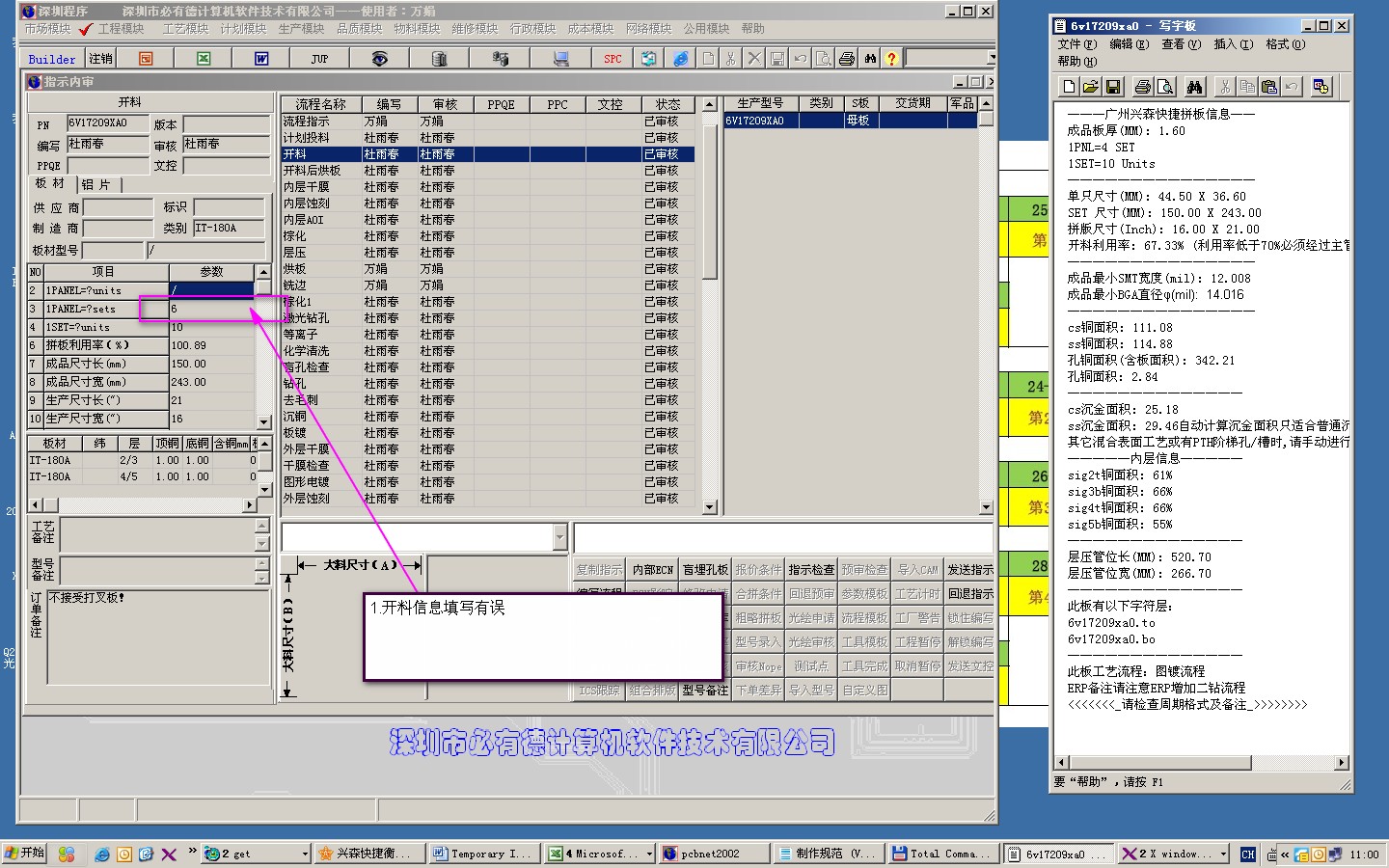The height and width of the screenshot is (868, 1389).
Task: Click the Word icon in main toolbar
Action: tap(261, 59)
